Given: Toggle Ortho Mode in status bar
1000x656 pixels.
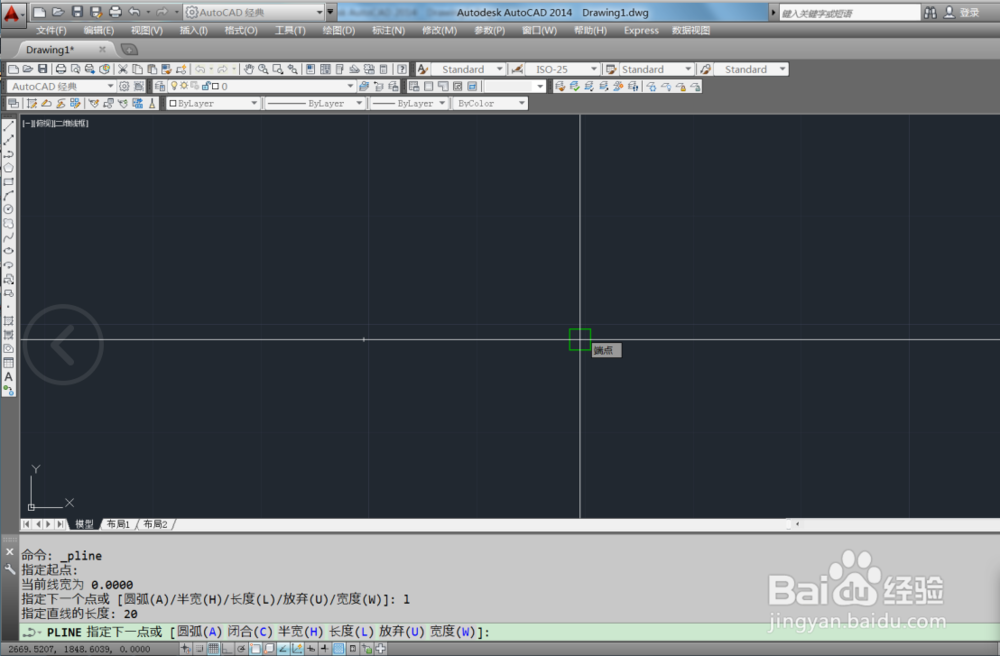Looking at the screenshot, I should (227, 648).
